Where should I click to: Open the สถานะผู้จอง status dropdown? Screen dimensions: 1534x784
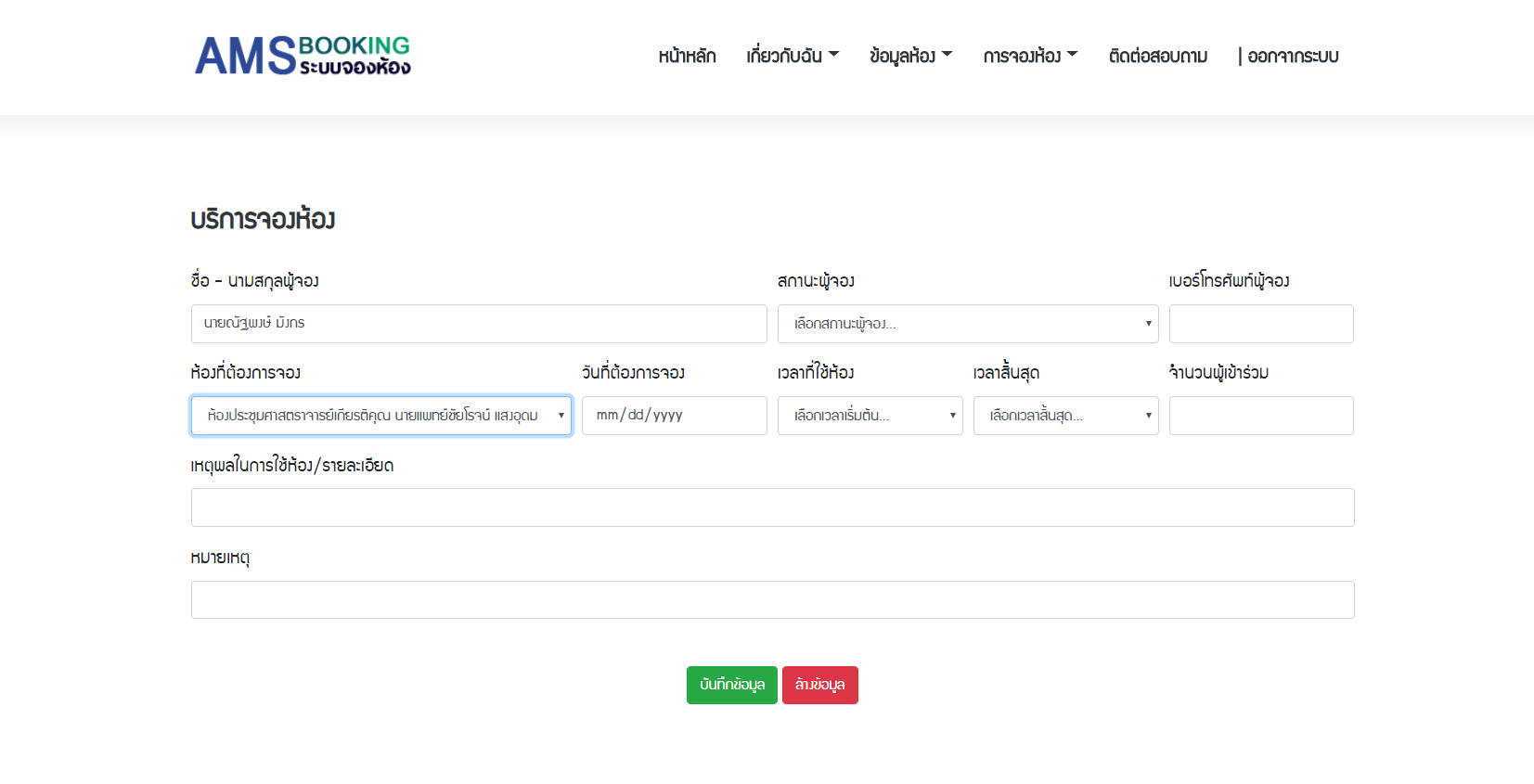pos(968,324)
